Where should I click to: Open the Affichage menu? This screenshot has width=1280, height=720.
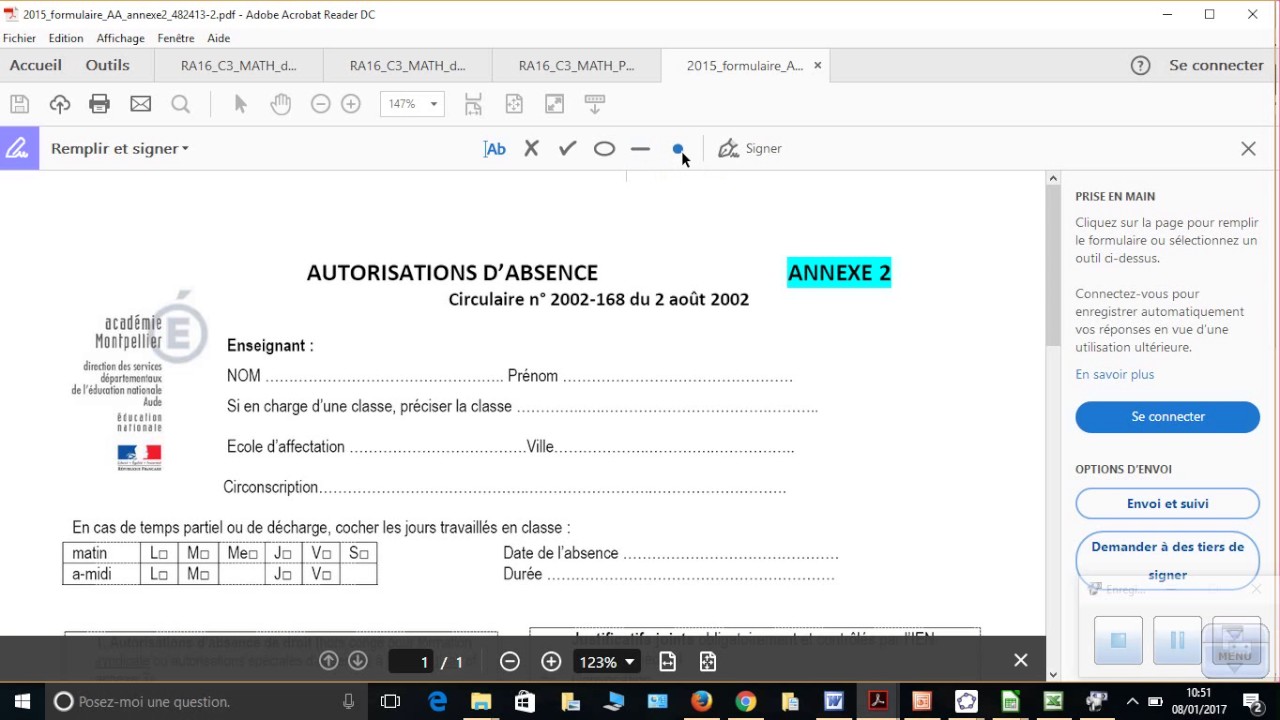point(120,38)
